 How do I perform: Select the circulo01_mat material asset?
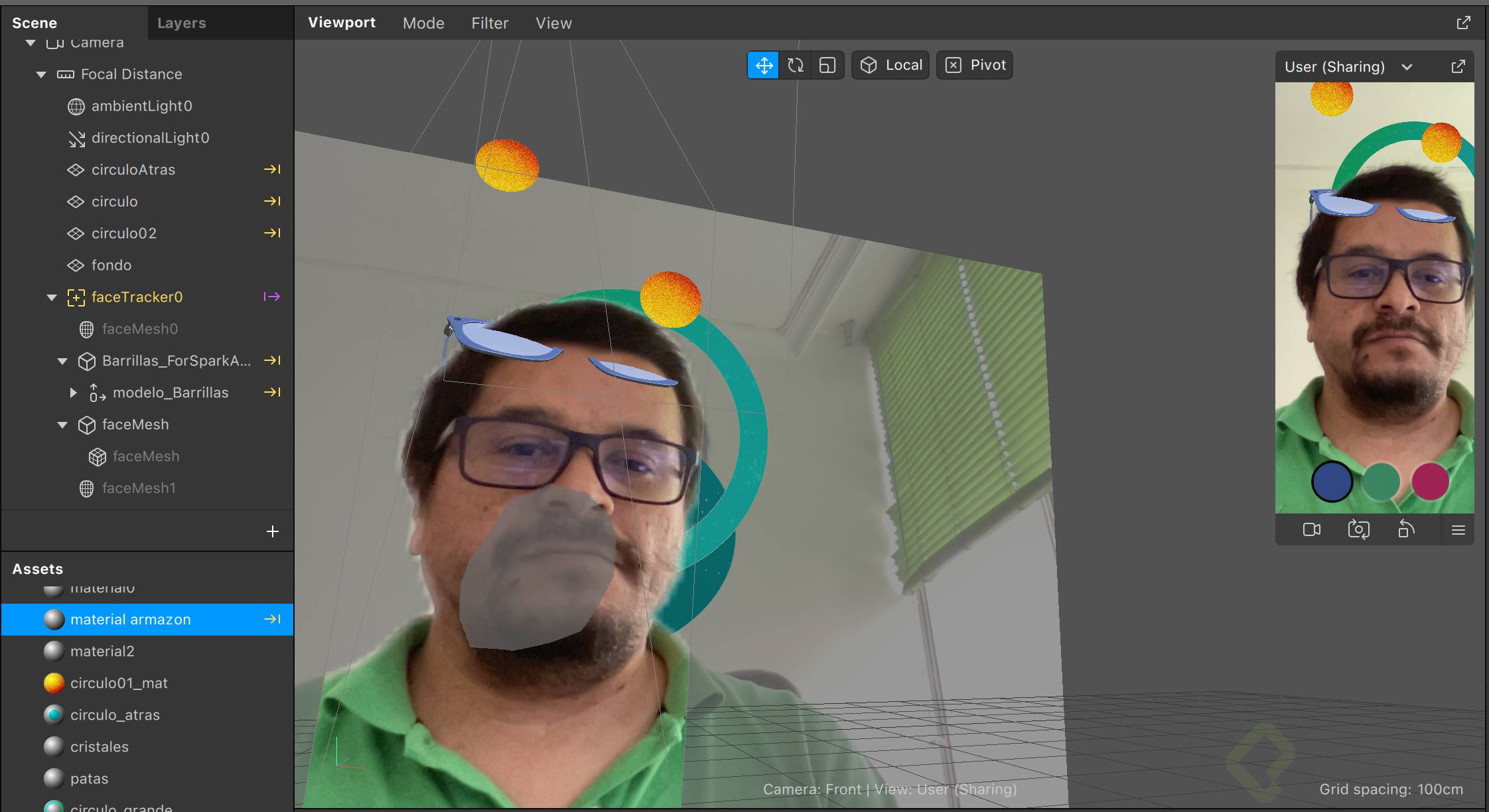(118, 683)
